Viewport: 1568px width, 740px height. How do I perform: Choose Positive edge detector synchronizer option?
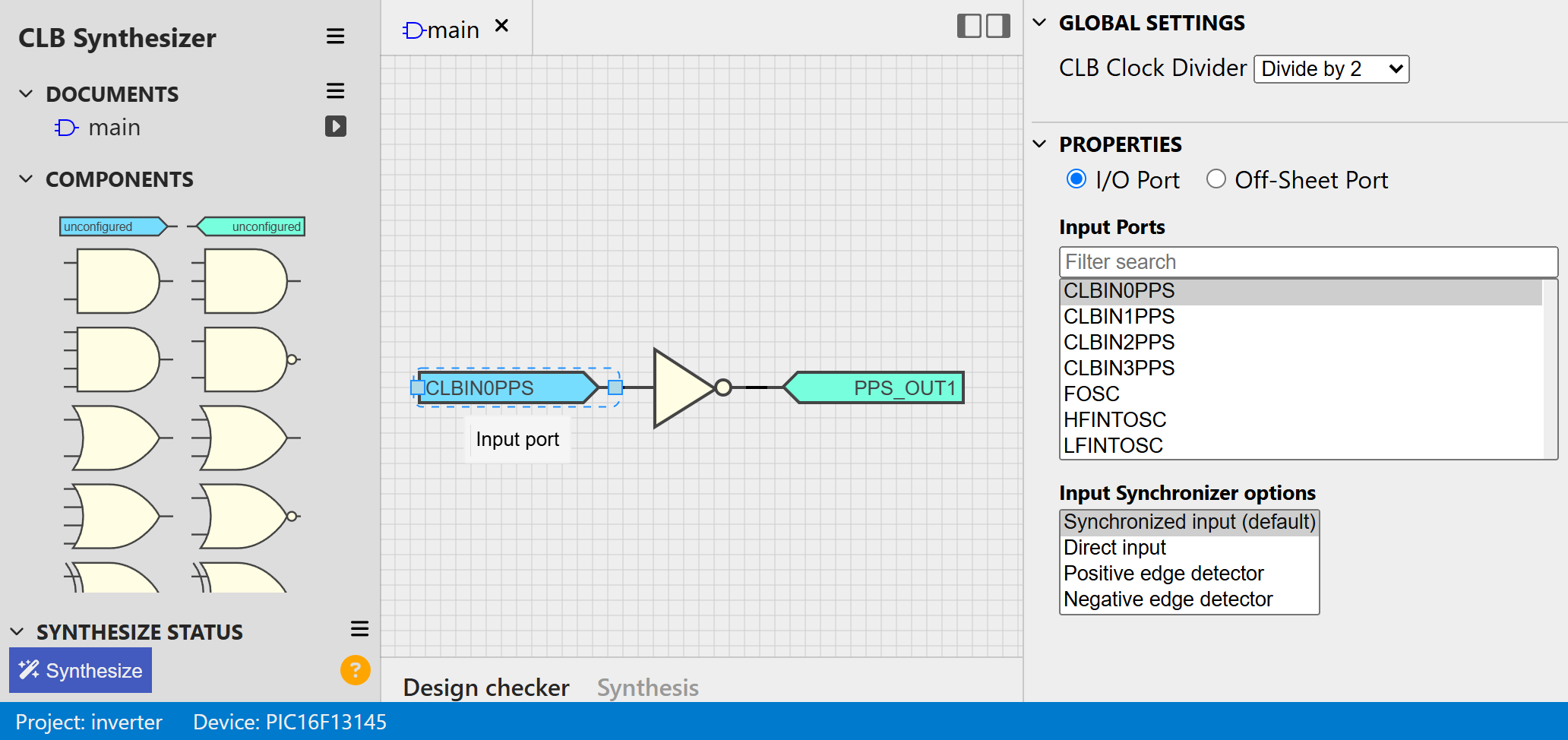(x=1190, y=574)
